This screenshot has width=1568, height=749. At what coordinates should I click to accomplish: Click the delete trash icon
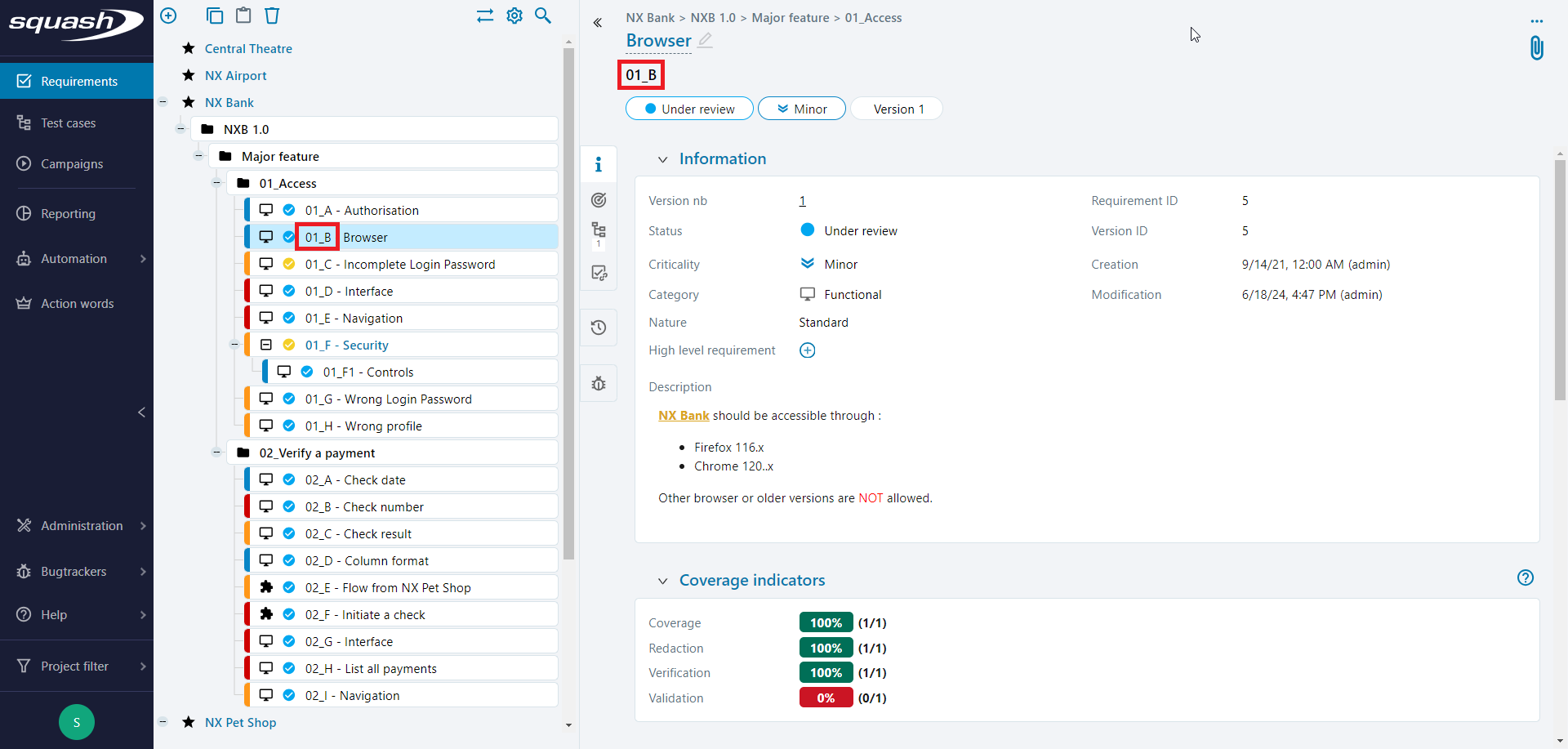click(272, 16)
